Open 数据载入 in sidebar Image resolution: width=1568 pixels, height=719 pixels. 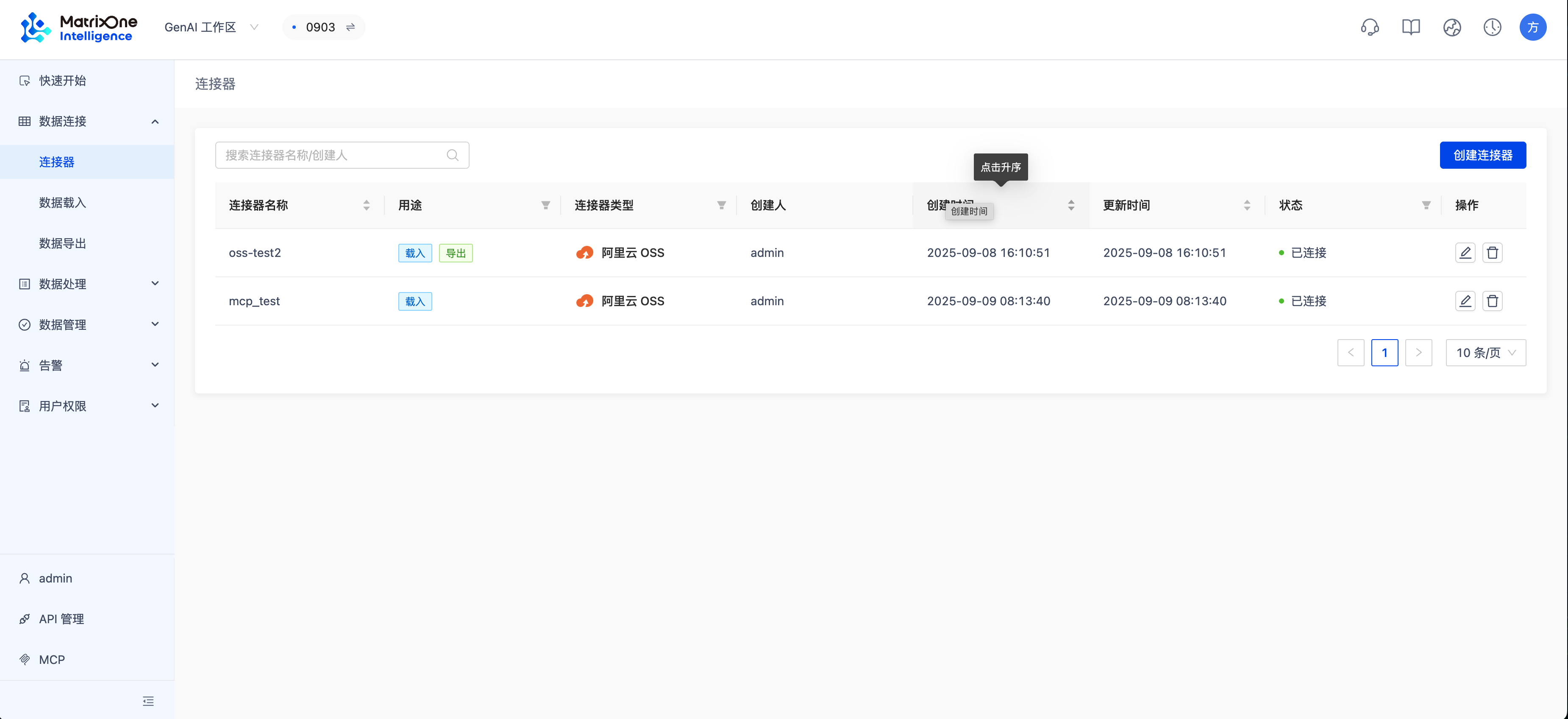pos(63,203)
